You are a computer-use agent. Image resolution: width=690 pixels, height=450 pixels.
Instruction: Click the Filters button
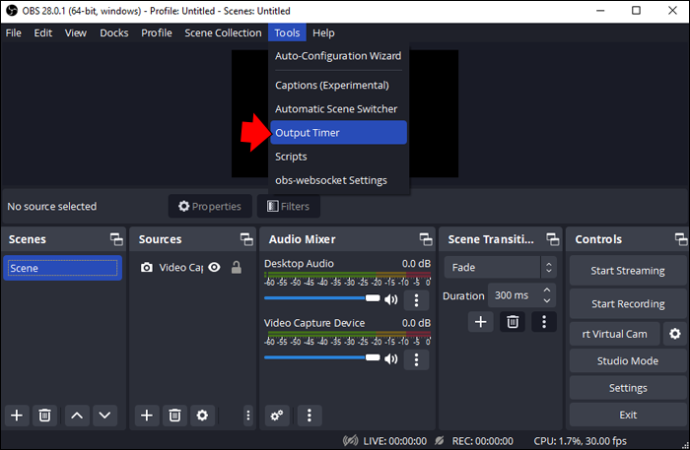point(289,206)
